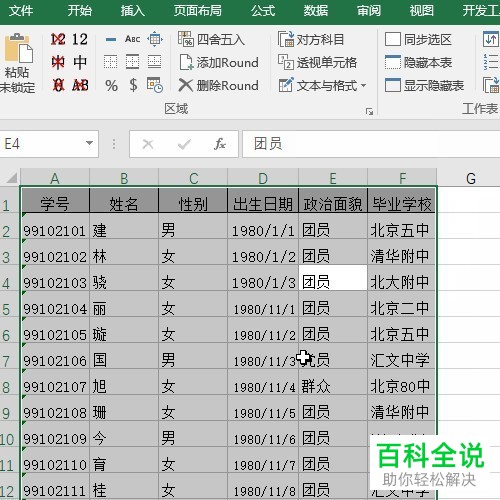
Task: Click the percent sign icon
Action: [111, 86]
